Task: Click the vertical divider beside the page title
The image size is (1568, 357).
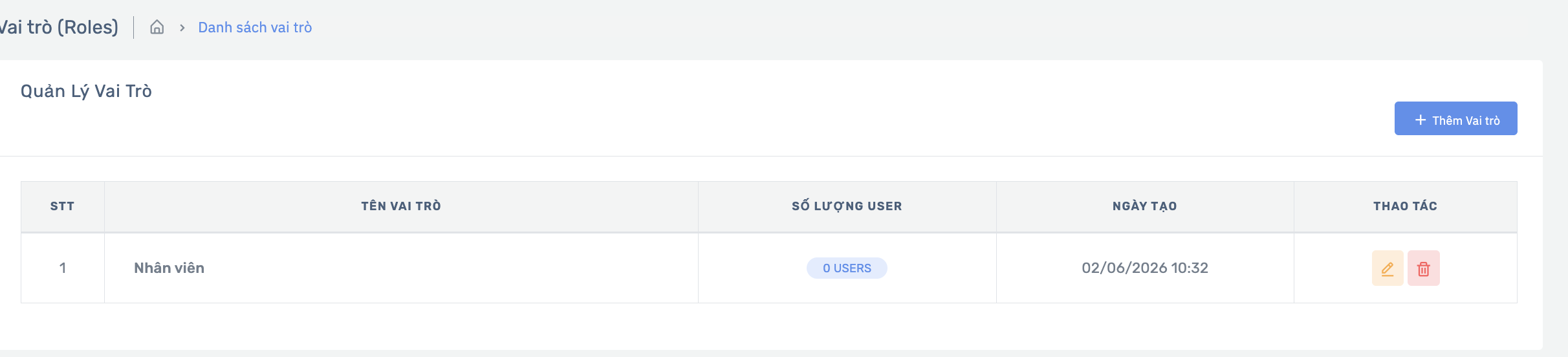Action: point(134,27)
